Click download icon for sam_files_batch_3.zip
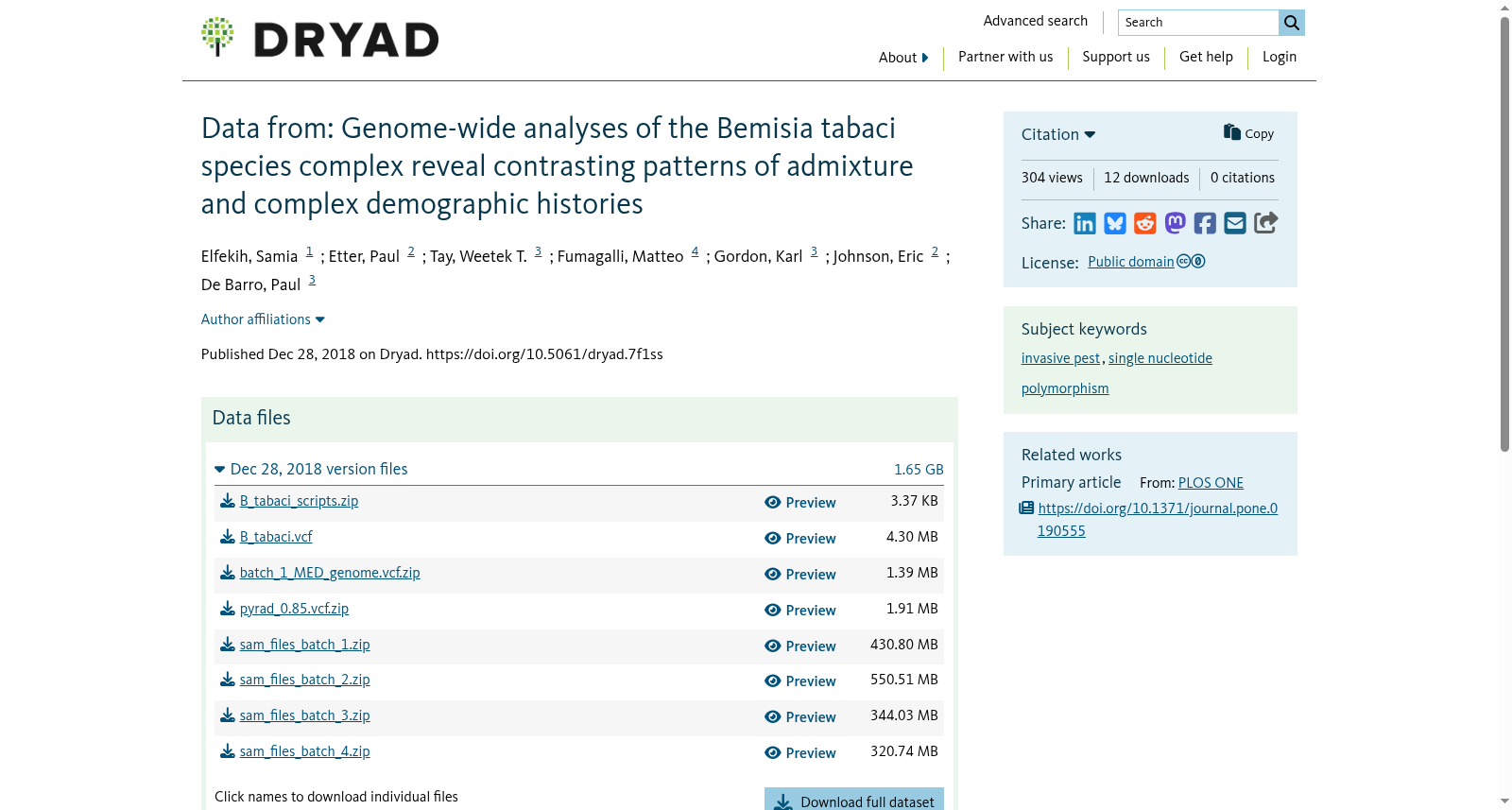This screenshot has width=1512, height=810. coord(228,715)
